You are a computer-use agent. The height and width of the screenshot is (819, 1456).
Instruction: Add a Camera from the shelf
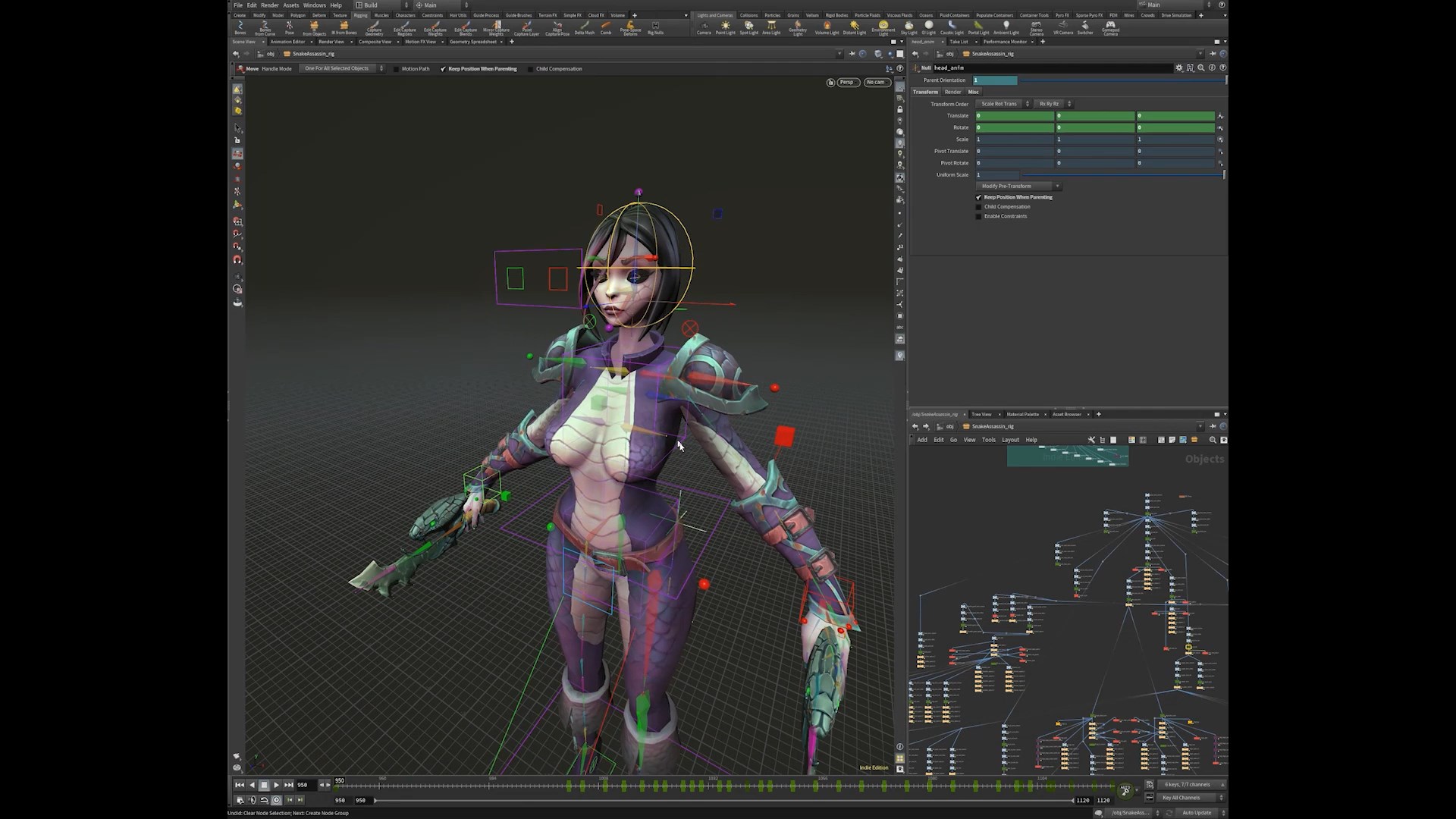tap(704, 28)
